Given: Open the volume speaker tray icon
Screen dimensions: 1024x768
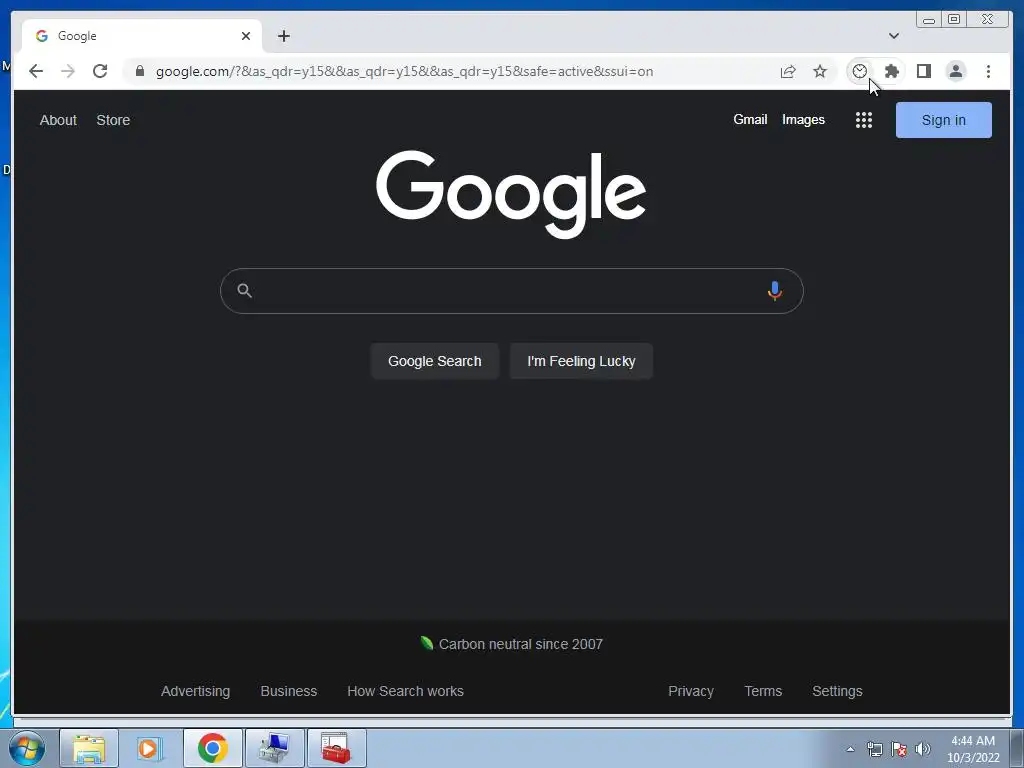Looking at the screenshot, I should tap(923, 749).
